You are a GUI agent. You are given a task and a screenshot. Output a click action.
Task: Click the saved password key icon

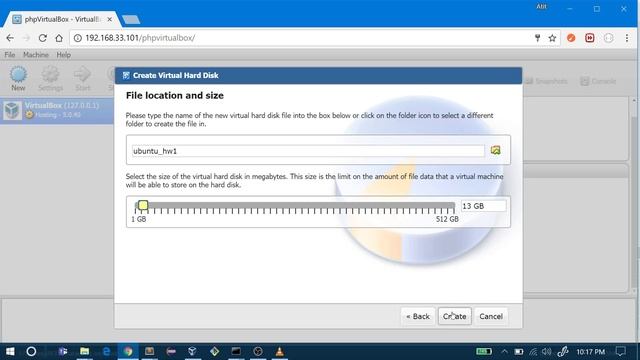click(x=538, y=38)
